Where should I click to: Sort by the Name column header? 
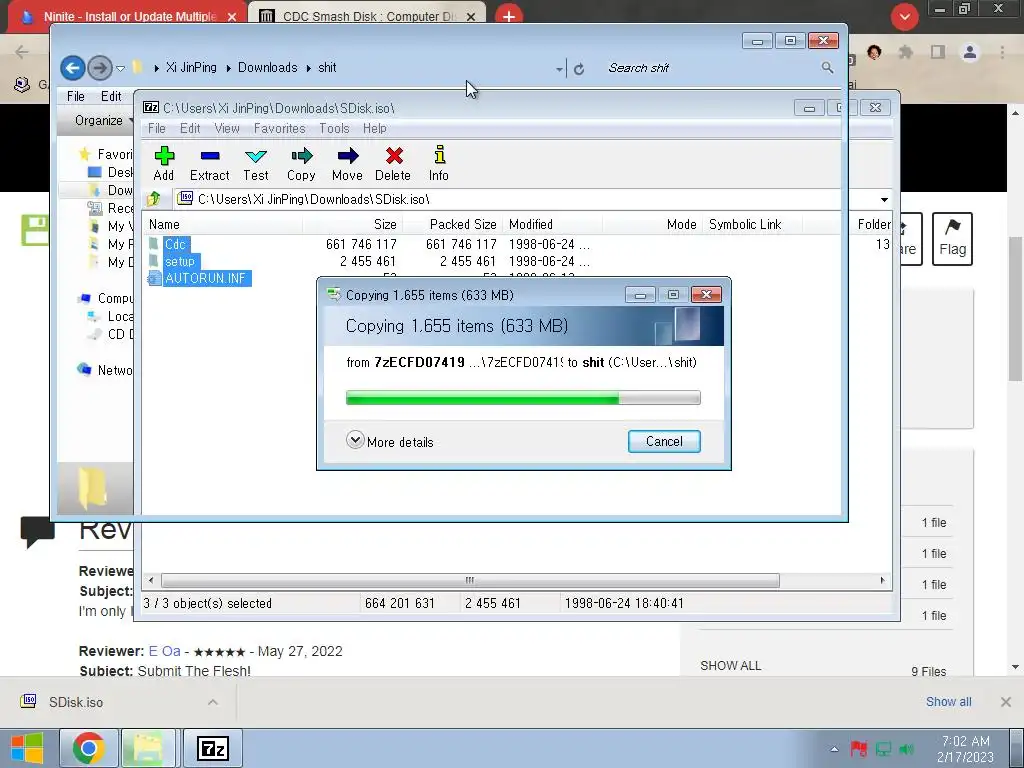[x=222, y=225]
